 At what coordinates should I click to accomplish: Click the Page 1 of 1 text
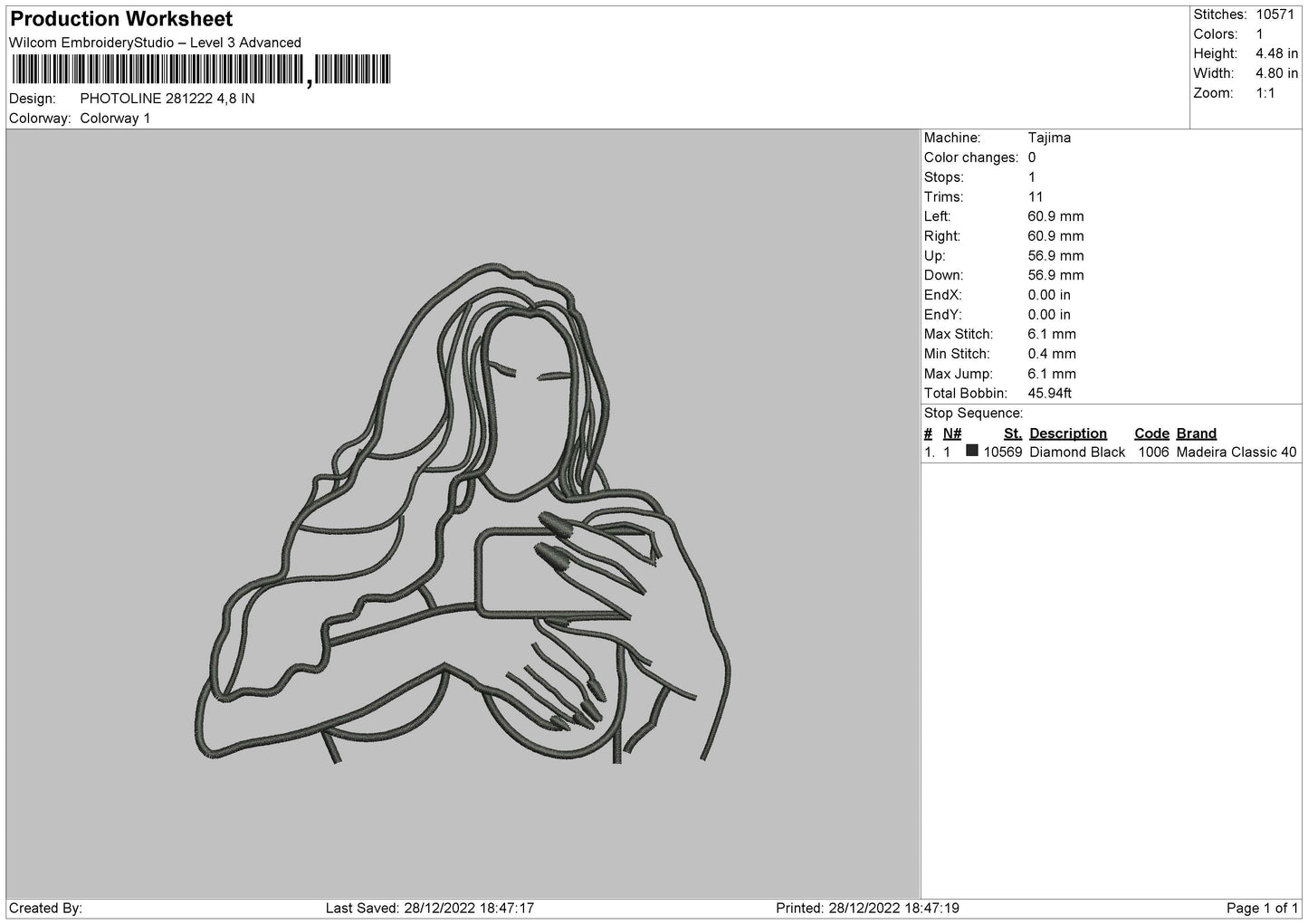[1263, 909]
